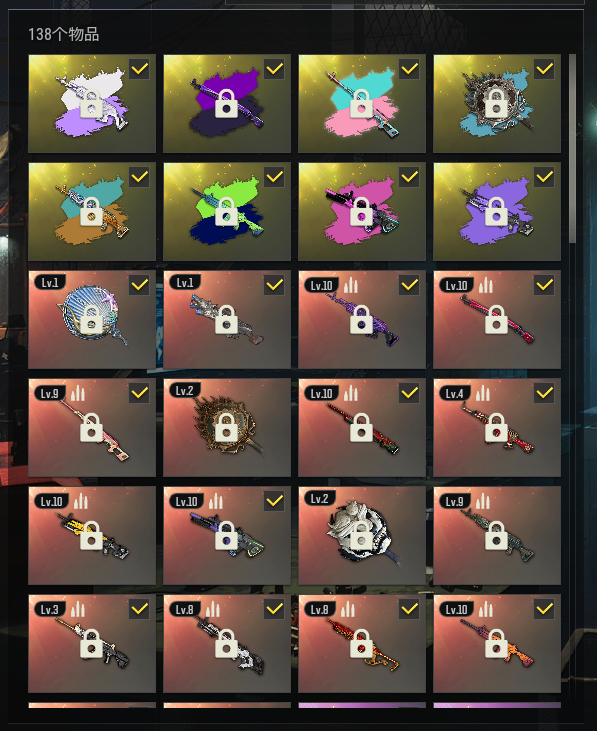Select the magenta splash camo tile
This screenshot has width=597, height=731.
click(x=362, y=211)
